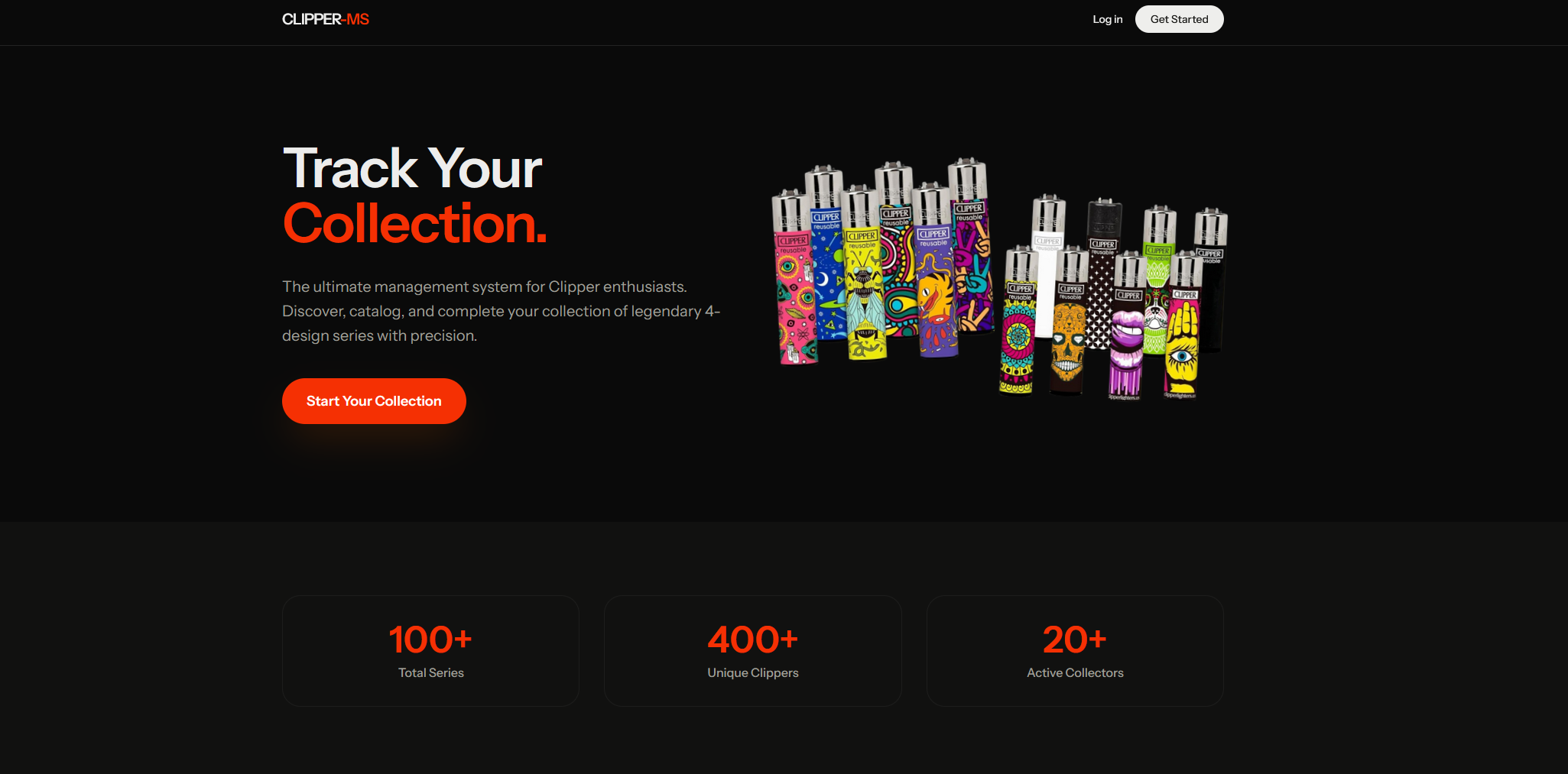Click the Get Started button

tap(1179, 19)
